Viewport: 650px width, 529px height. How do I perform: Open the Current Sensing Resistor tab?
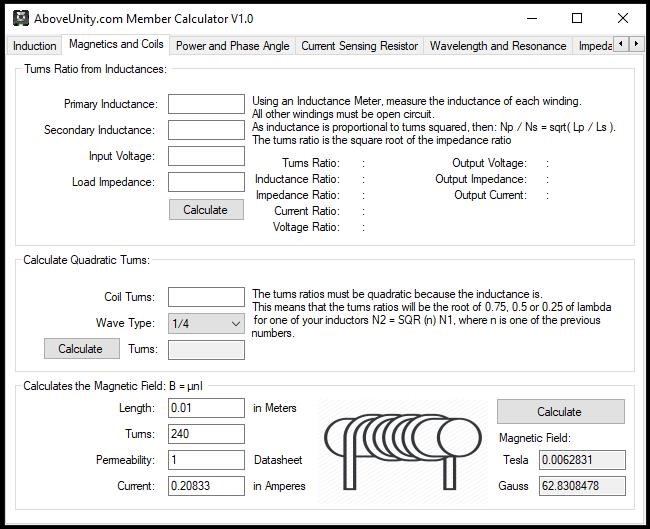(x=359, y=46)
